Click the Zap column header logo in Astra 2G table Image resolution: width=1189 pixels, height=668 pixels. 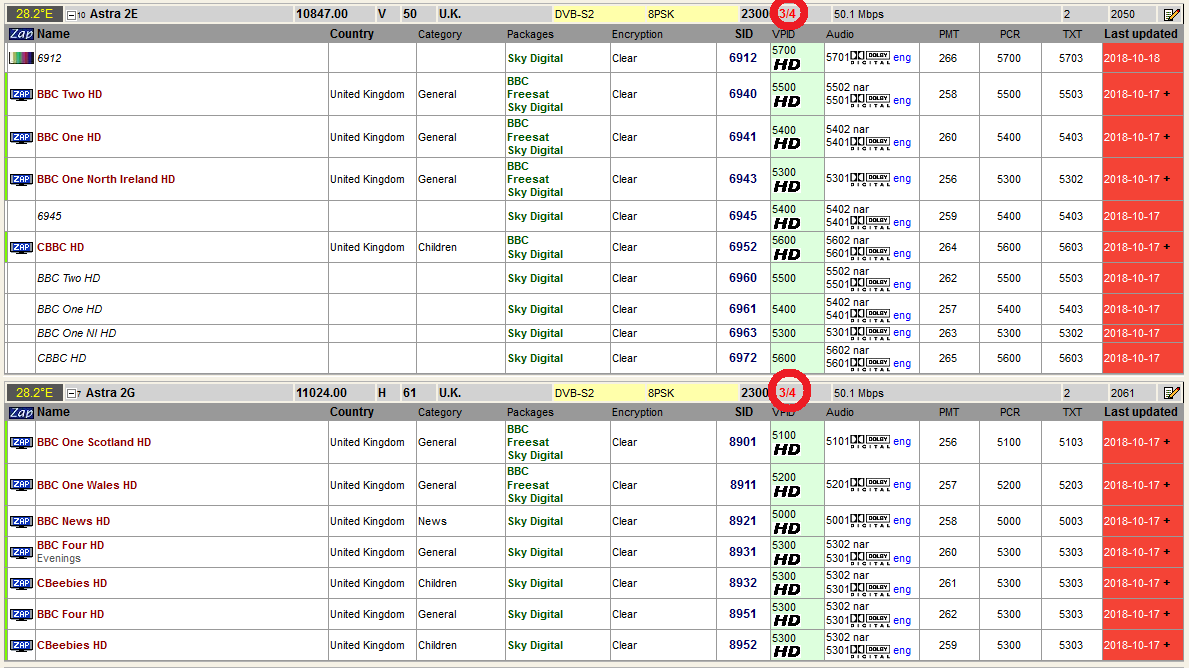tap(21, 412)
